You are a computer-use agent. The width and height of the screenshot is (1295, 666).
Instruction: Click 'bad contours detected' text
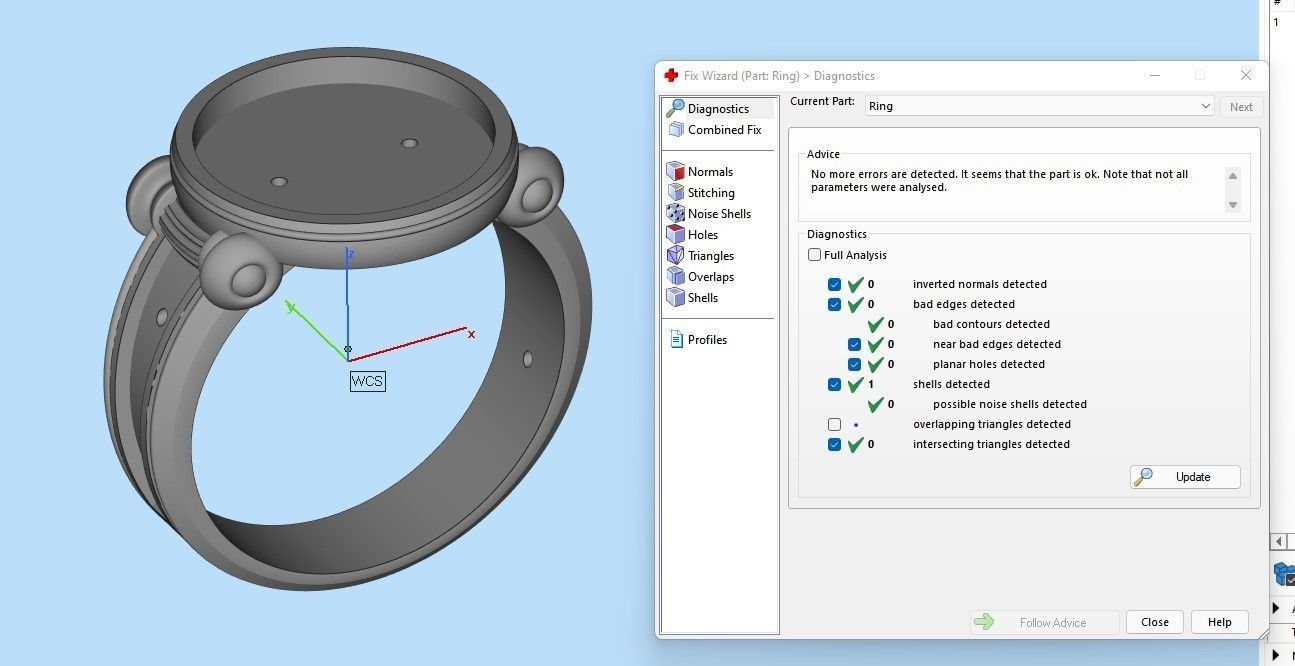point(991,324)
